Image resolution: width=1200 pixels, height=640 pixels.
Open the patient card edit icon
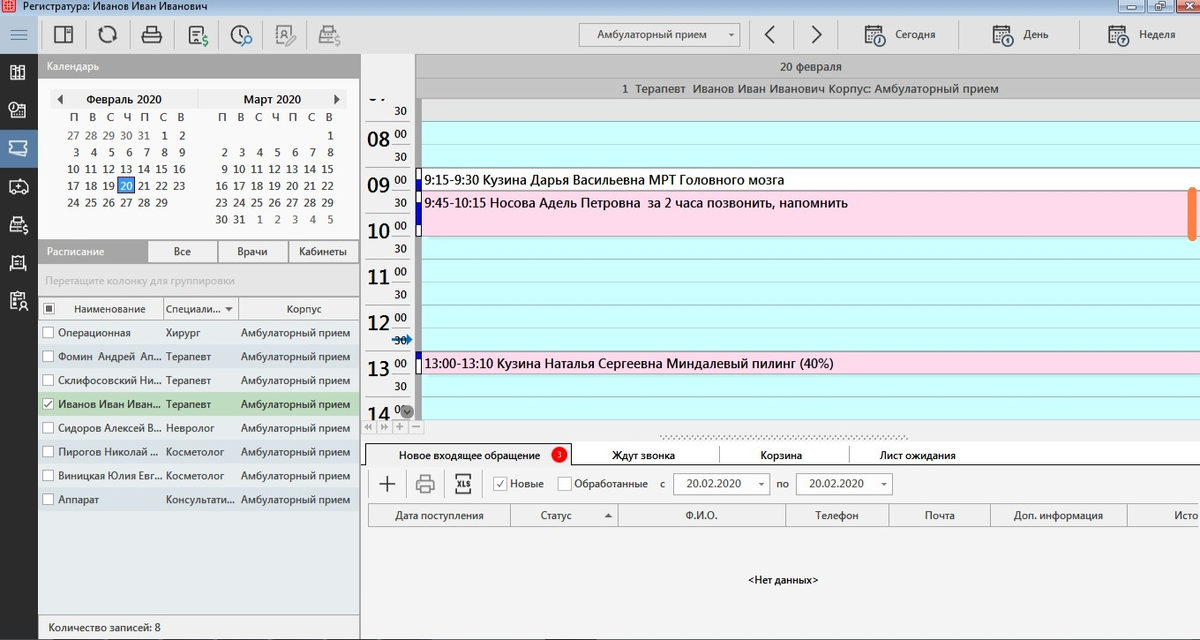pyautogui.click(x=285, y=35)
